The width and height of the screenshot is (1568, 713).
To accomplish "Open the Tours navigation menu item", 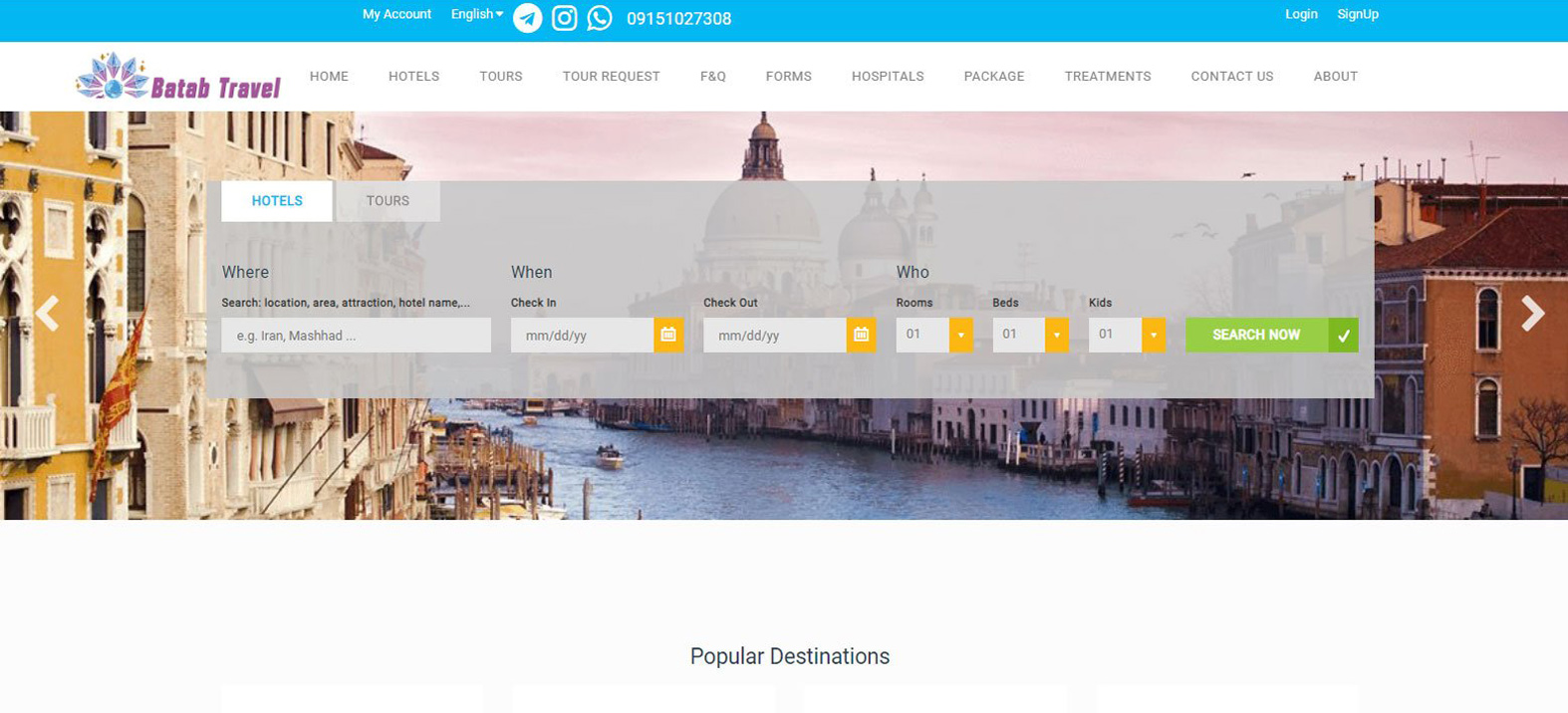I will tap(501, 77).
